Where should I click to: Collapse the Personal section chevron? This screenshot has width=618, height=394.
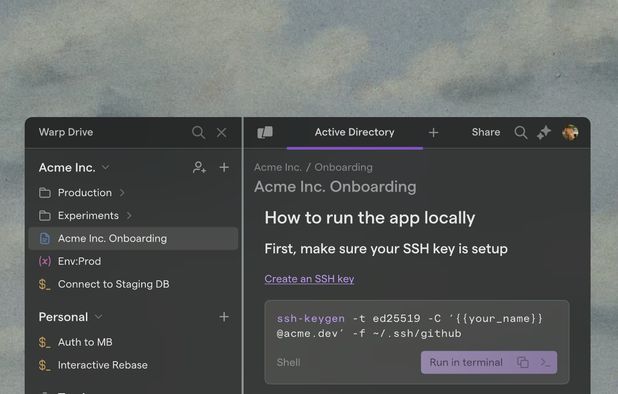[99, 317]
